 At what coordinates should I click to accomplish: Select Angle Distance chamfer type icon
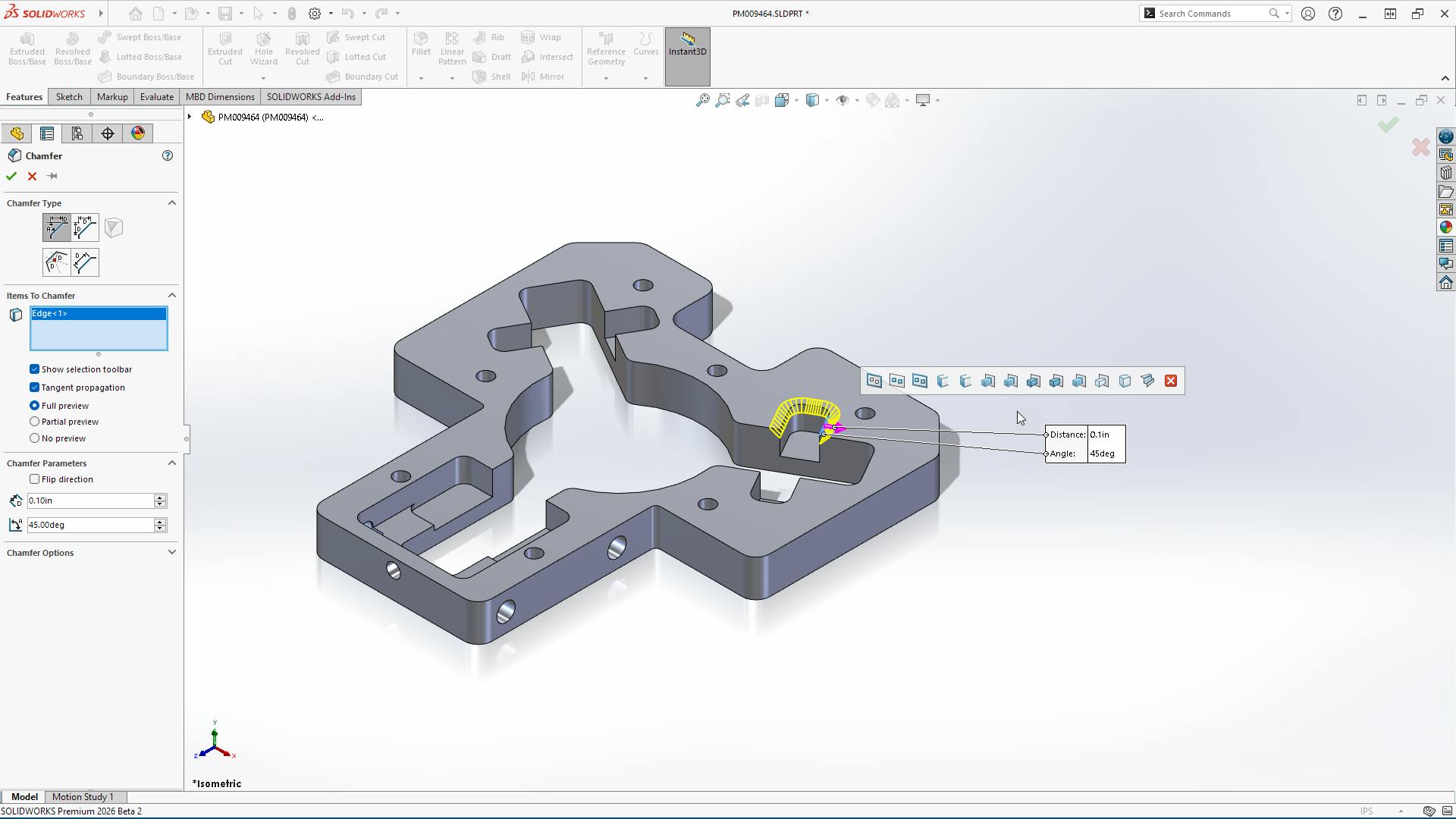pos(56,227)
